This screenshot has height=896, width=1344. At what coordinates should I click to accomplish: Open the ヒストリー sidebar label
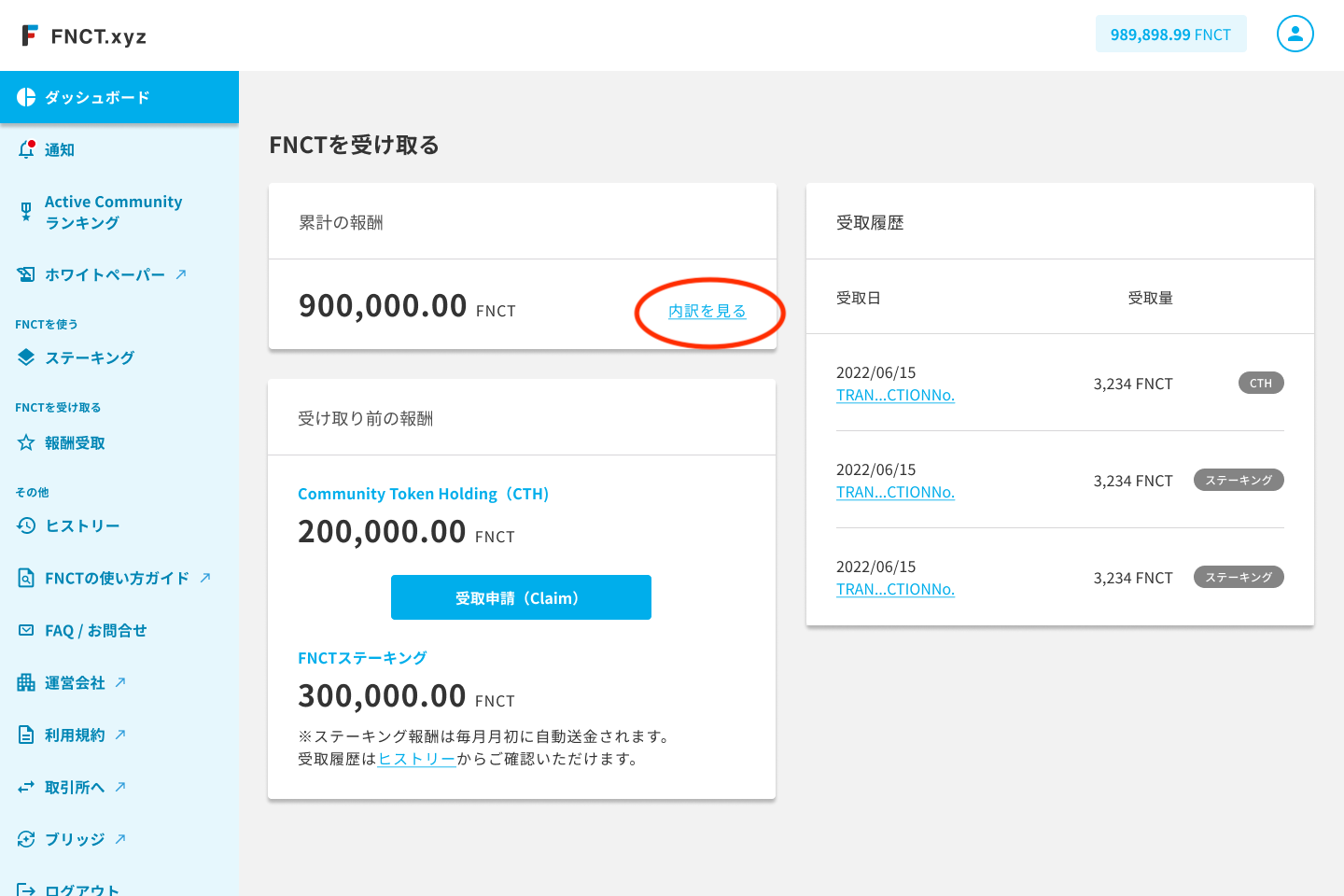click(x=82, y=525)
